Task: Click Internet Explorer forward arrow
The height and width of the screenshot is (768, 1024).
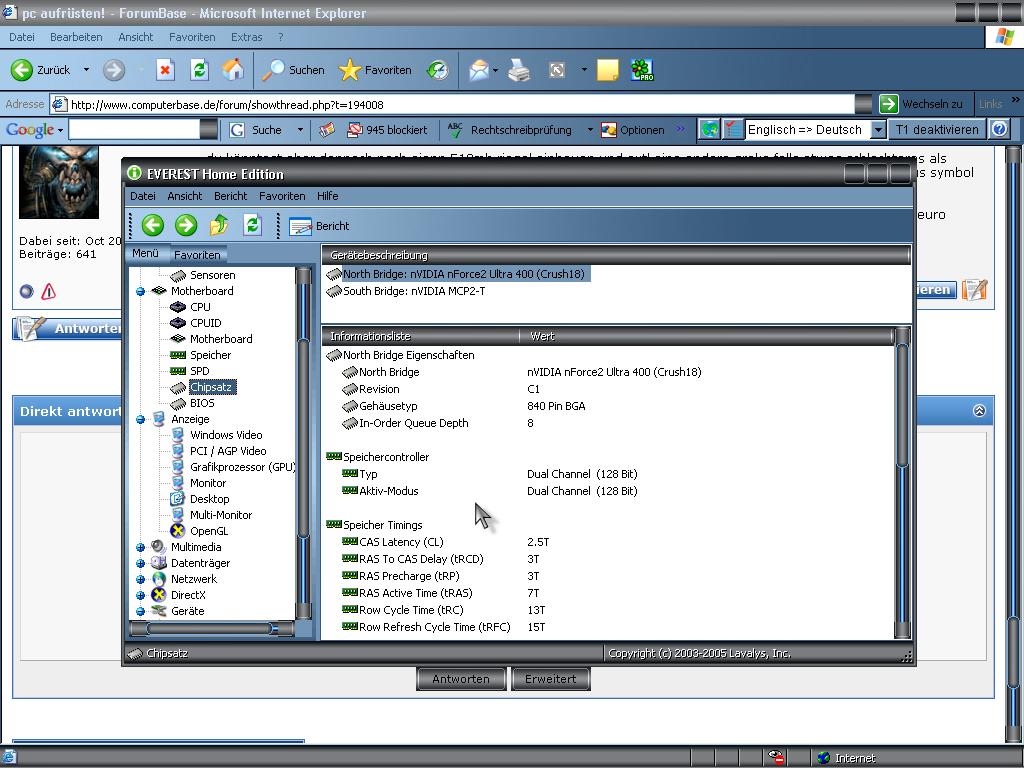Action: [x=114, y=70]
